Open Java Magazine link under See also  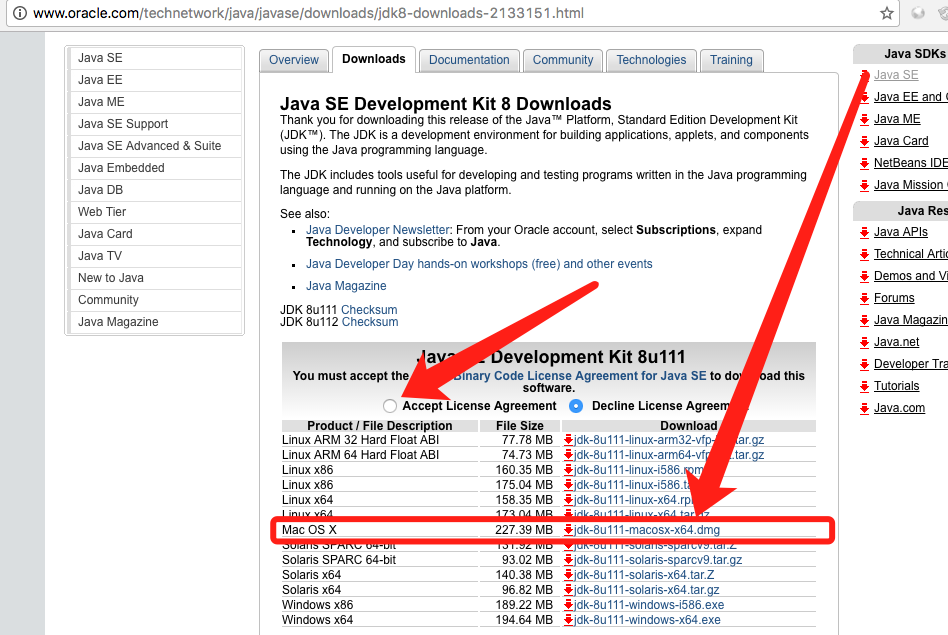tap(346, 285)
